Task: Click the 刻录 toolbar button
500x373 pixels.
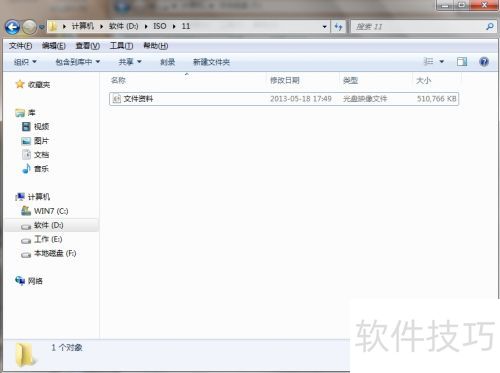Action: tap(167, 62)
